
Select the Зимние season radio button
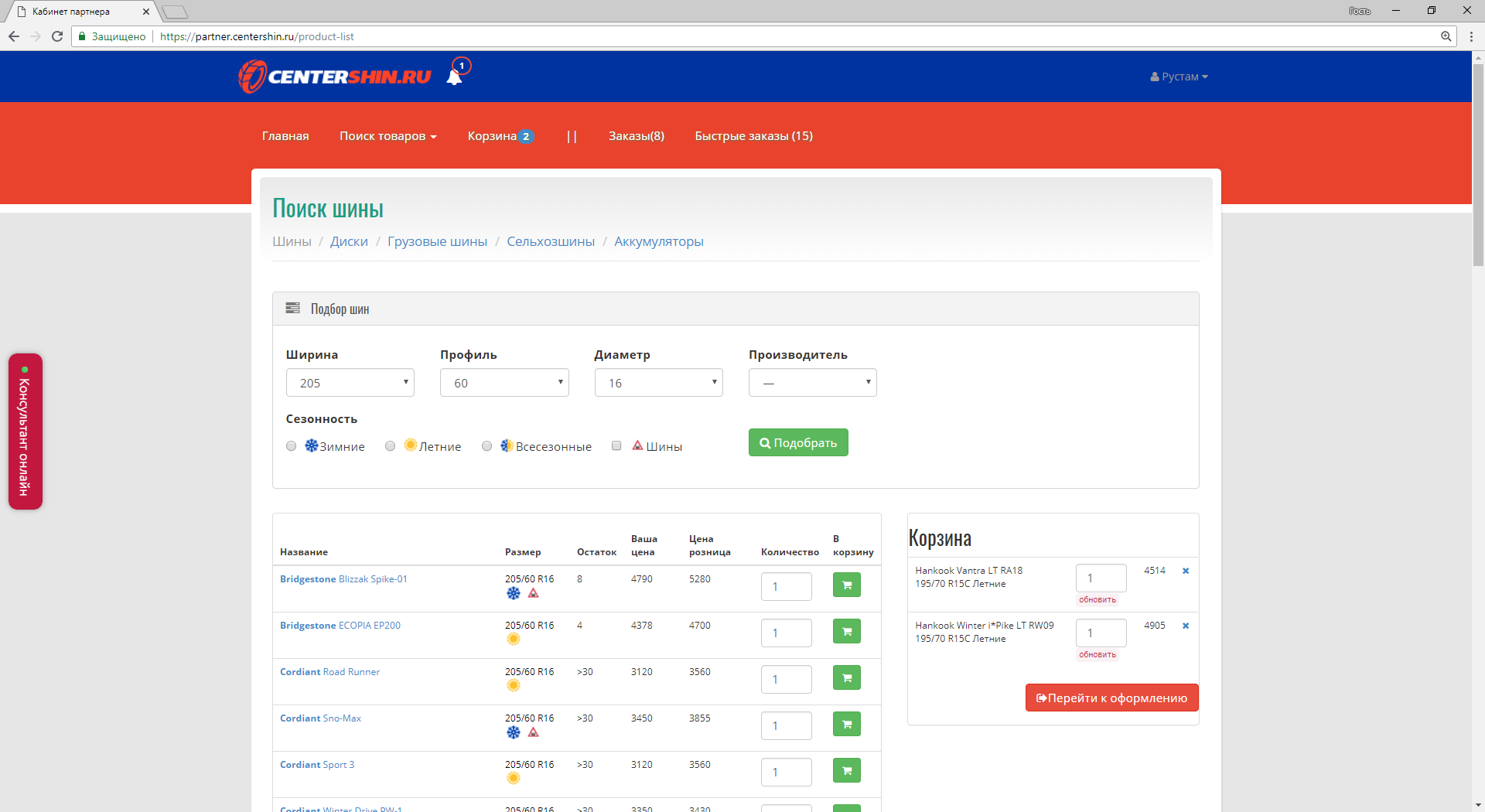292,446
